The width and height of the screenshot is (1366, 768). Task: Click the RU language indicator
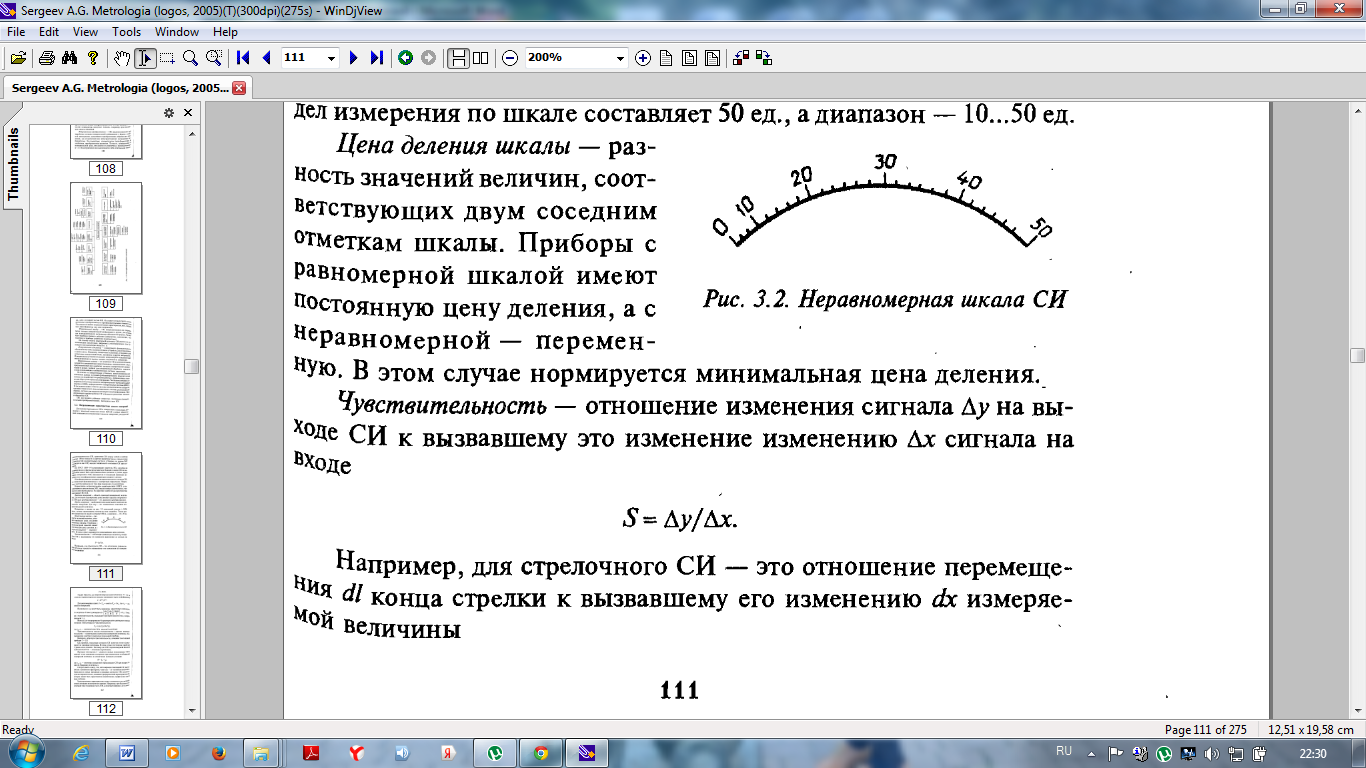(x=1064, y=751)
